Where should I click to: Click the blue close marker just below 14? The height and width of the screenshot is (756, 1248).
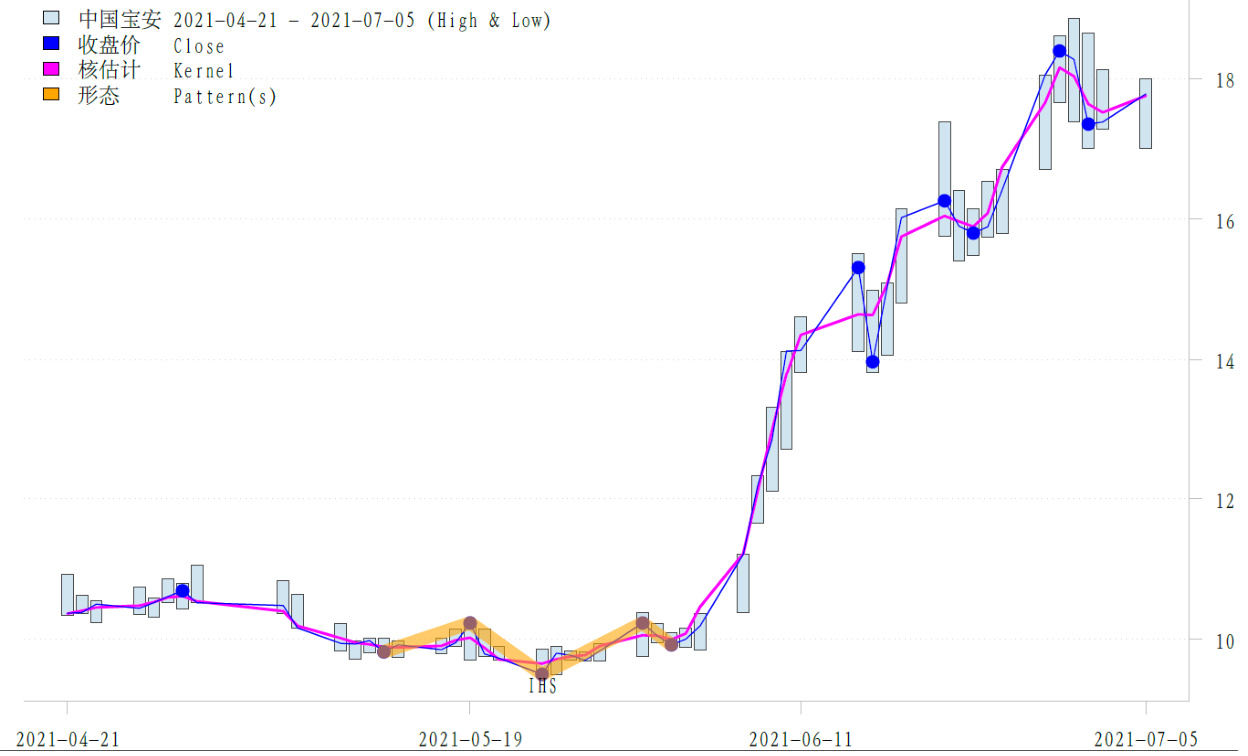click(872, 361)
